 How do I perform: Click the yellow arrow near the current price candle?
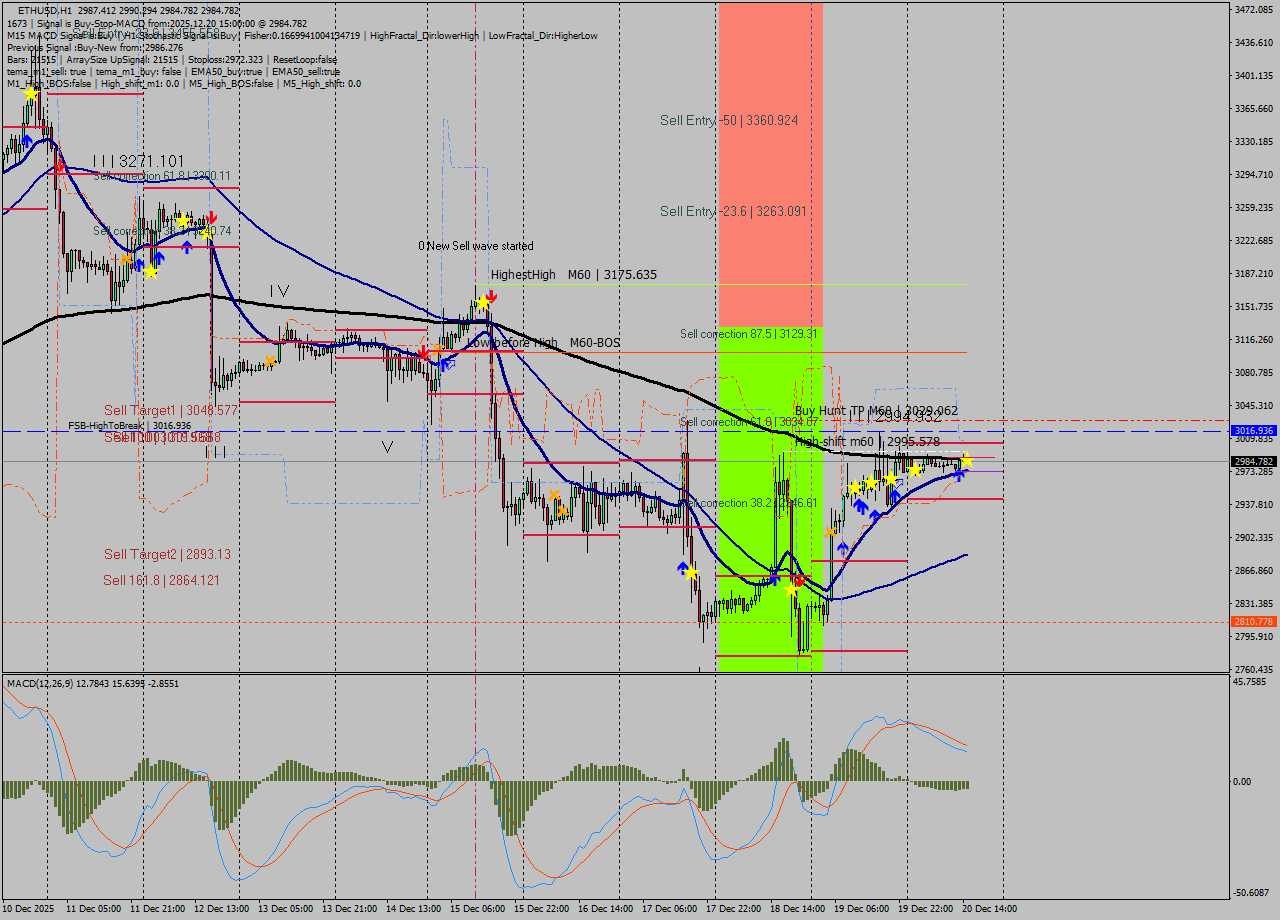click(x=966, y=460)
